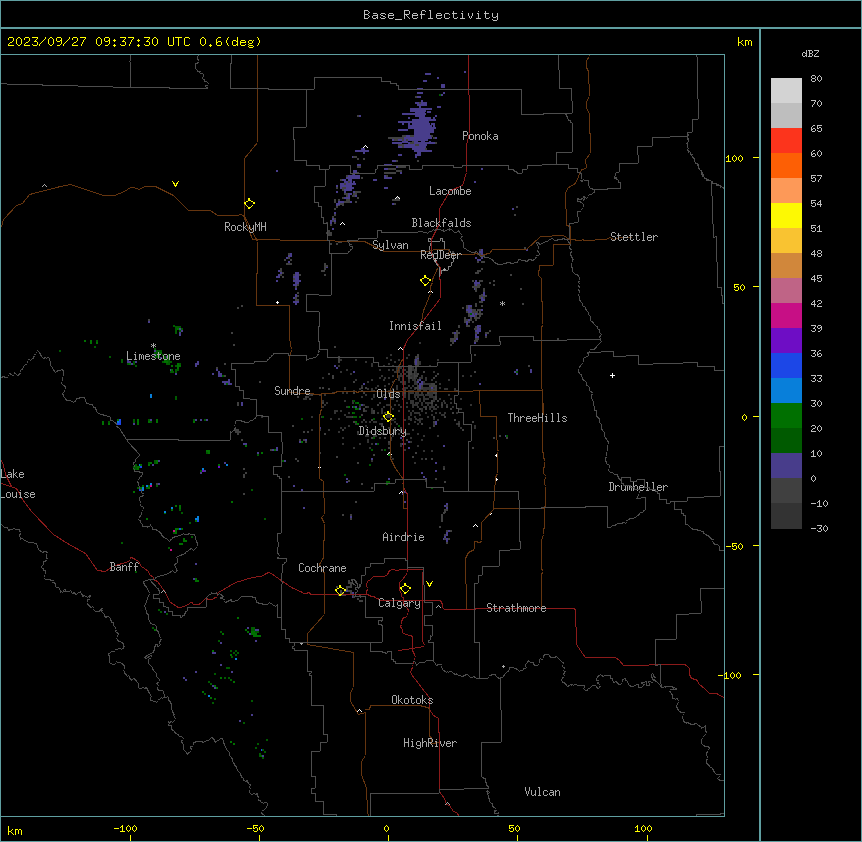Click the HighRiver label

[x=430, y=743]
